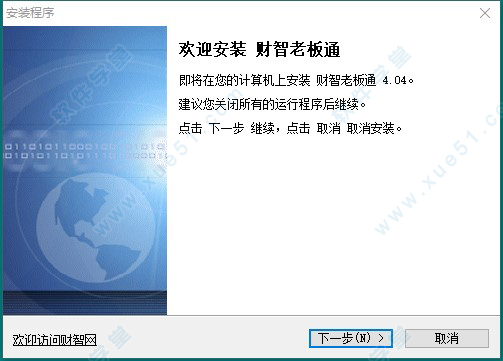Click the 安装程序 window title
Viewport: 503px width, 361px height.
[x=30, y=13]
